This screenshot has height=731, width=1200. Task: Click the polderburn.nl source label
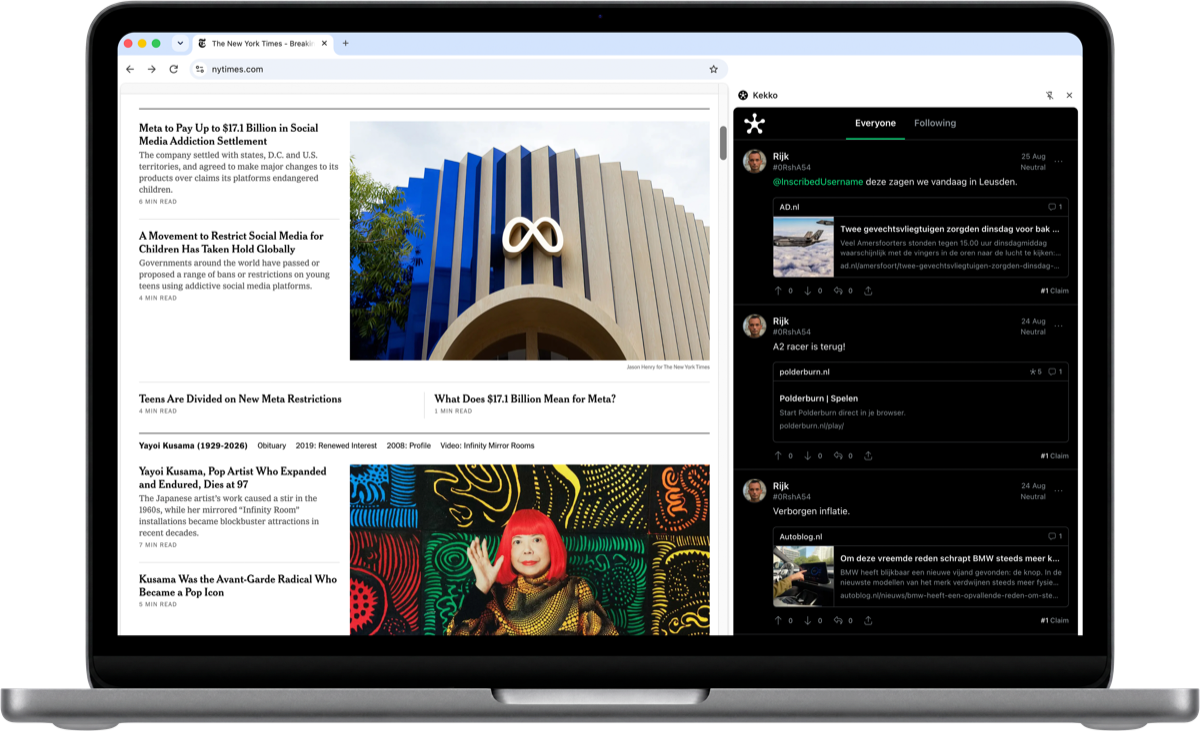click(805, 372)
